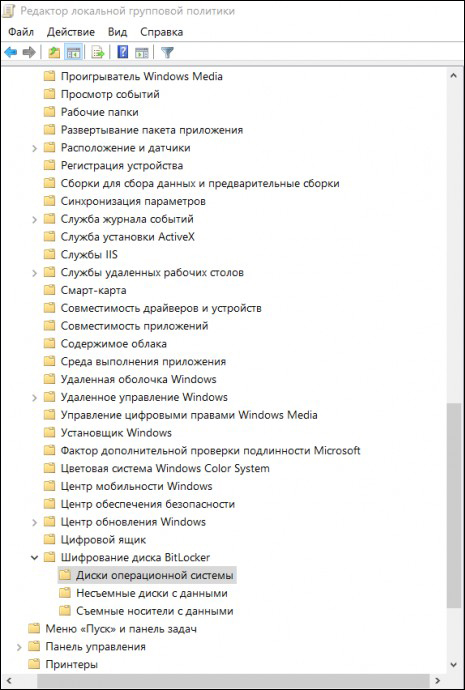Click the horizontal scrollbar right arrow
Screen dimensions: 465x690
pos(437,681)
